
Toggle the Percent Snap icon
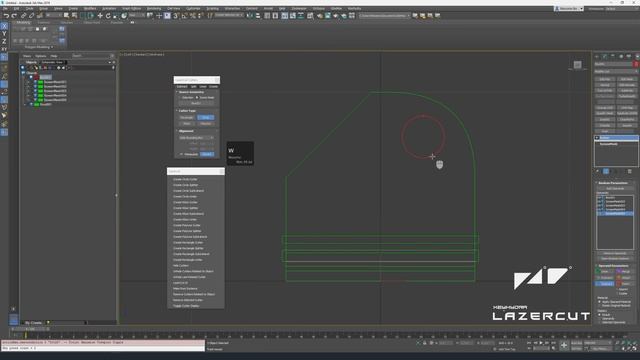click(x=193, y=16)
